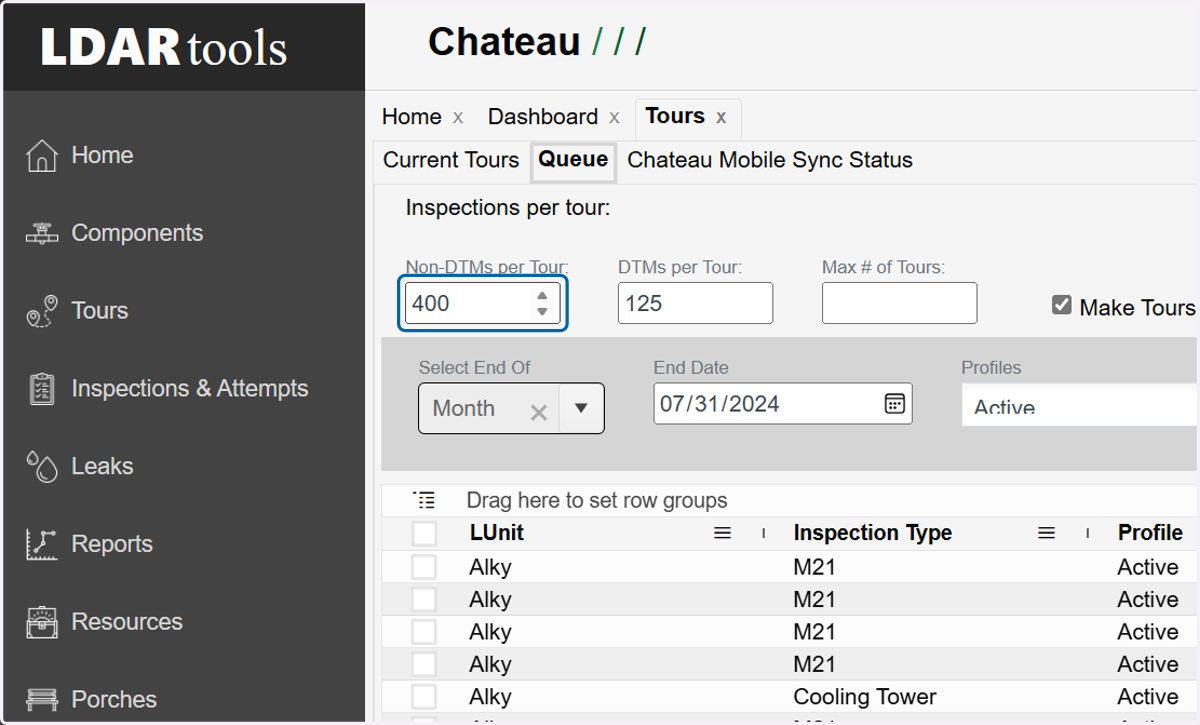This screenshot has width=1200, height=725.
Task: Expand the Select End Of dropdown arrow
Action: point(581,409)
